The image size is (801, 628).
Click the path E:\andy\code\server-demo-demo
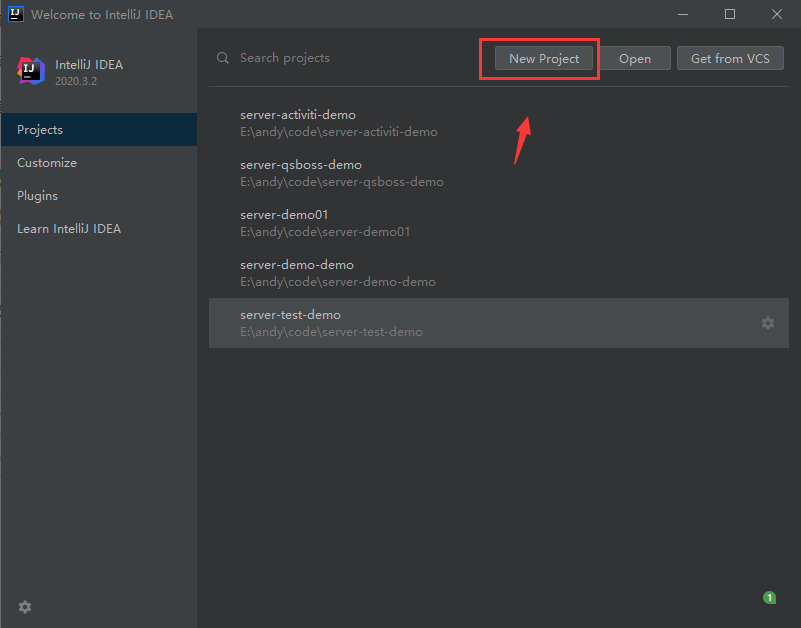tap(338, 282)
